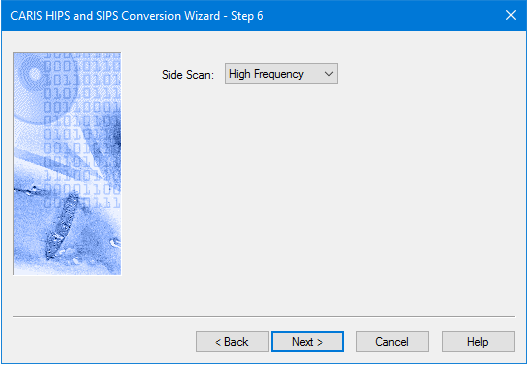Click the 00110001 binary row in banner

coord(82,107)
